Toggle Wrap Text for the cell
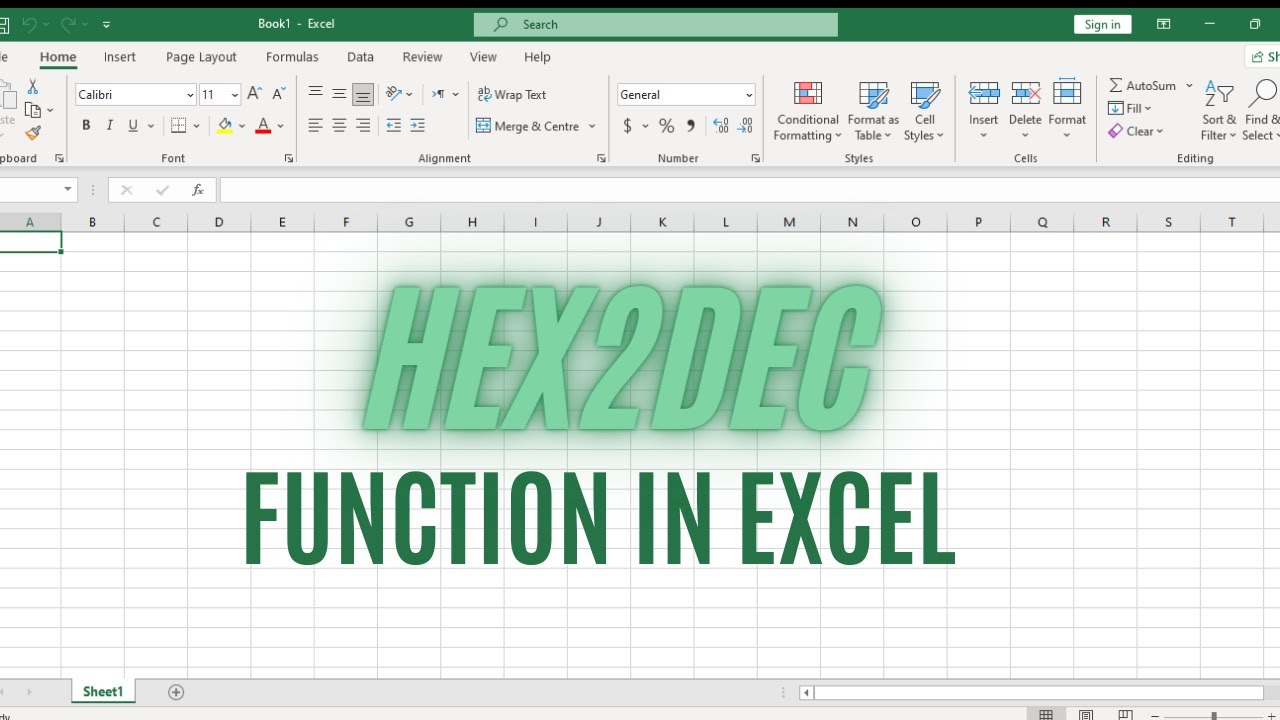This screenshot has height=720, width=1280. pyautogui.click(x=511, y=94)
